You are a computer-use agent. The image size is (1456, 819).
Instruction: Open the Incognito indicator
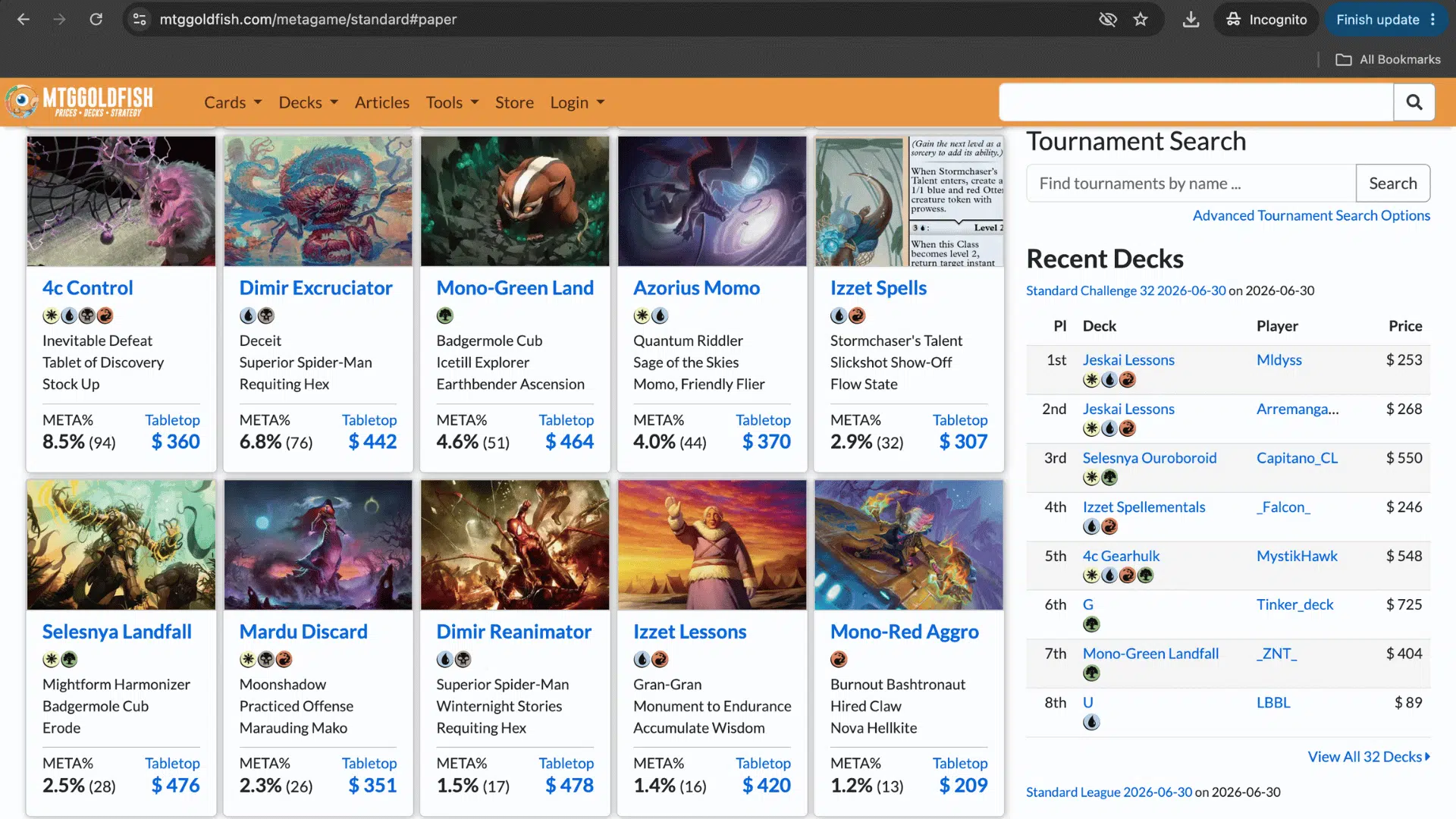click(1266, 20)
